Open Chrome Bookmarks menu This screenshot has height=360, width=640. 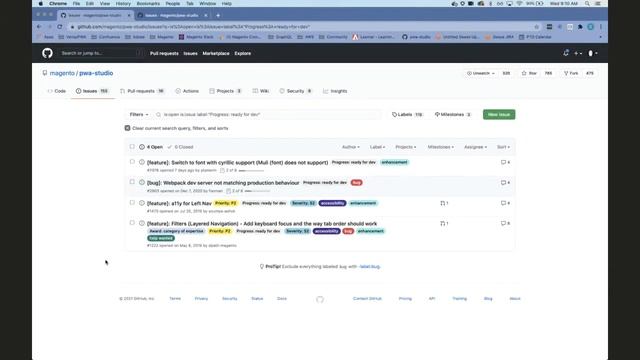tap(148, 4)
